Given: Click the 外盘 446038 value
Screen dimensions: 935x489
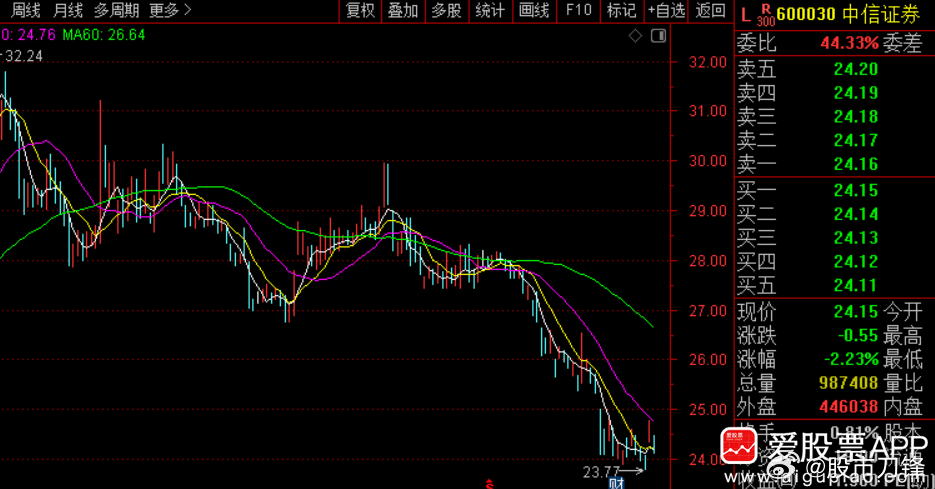Looking at the screenshot, I should pyautogui.click(x=849, y=407).
